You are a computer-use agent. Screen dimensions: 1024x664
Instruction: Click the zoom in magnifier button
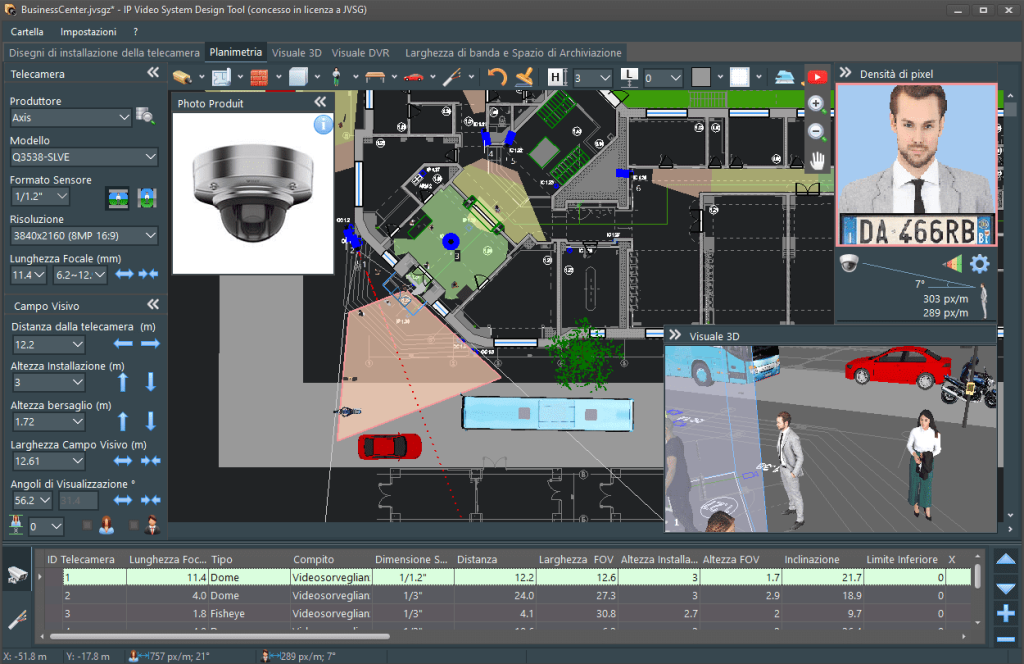[816, 103]
